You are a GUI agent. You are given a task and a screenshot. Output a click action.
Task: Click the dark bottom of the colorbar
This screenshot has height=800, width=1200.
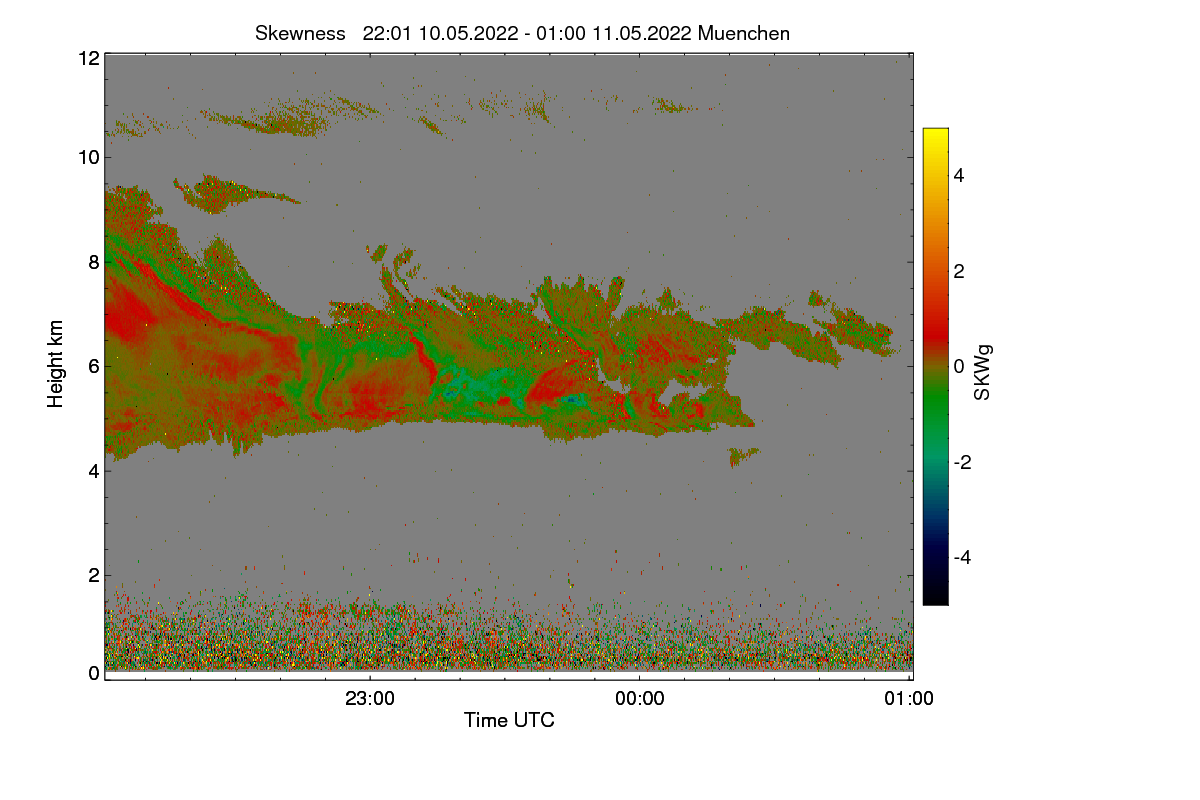click(935, 596)
